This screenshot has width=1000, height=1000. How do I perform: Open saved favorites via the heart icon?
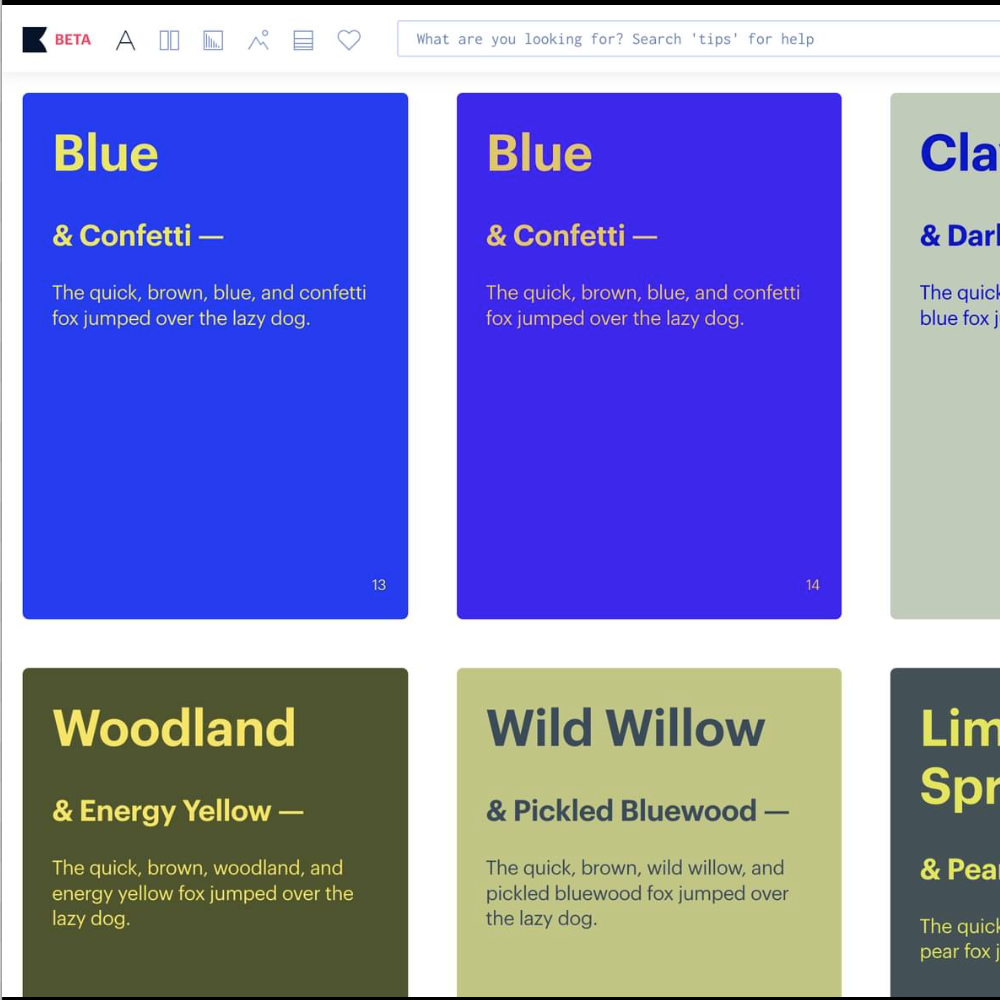(x=348, y=39)
